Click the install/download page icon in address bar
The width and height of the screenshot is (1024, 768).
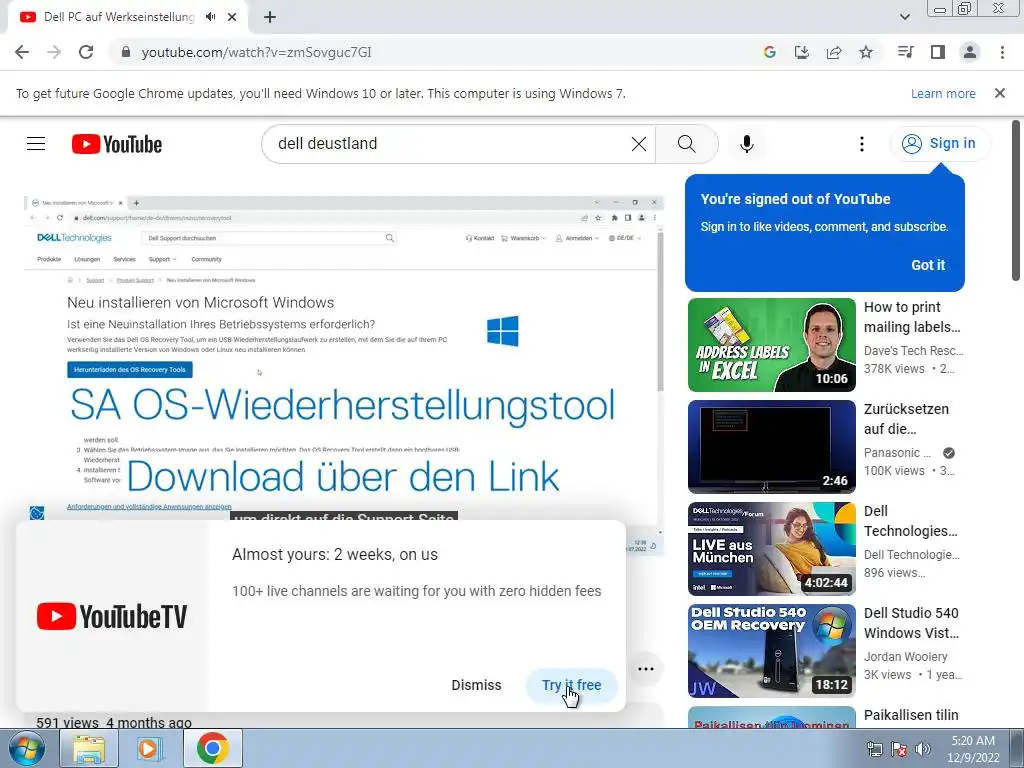coord(802,52)
